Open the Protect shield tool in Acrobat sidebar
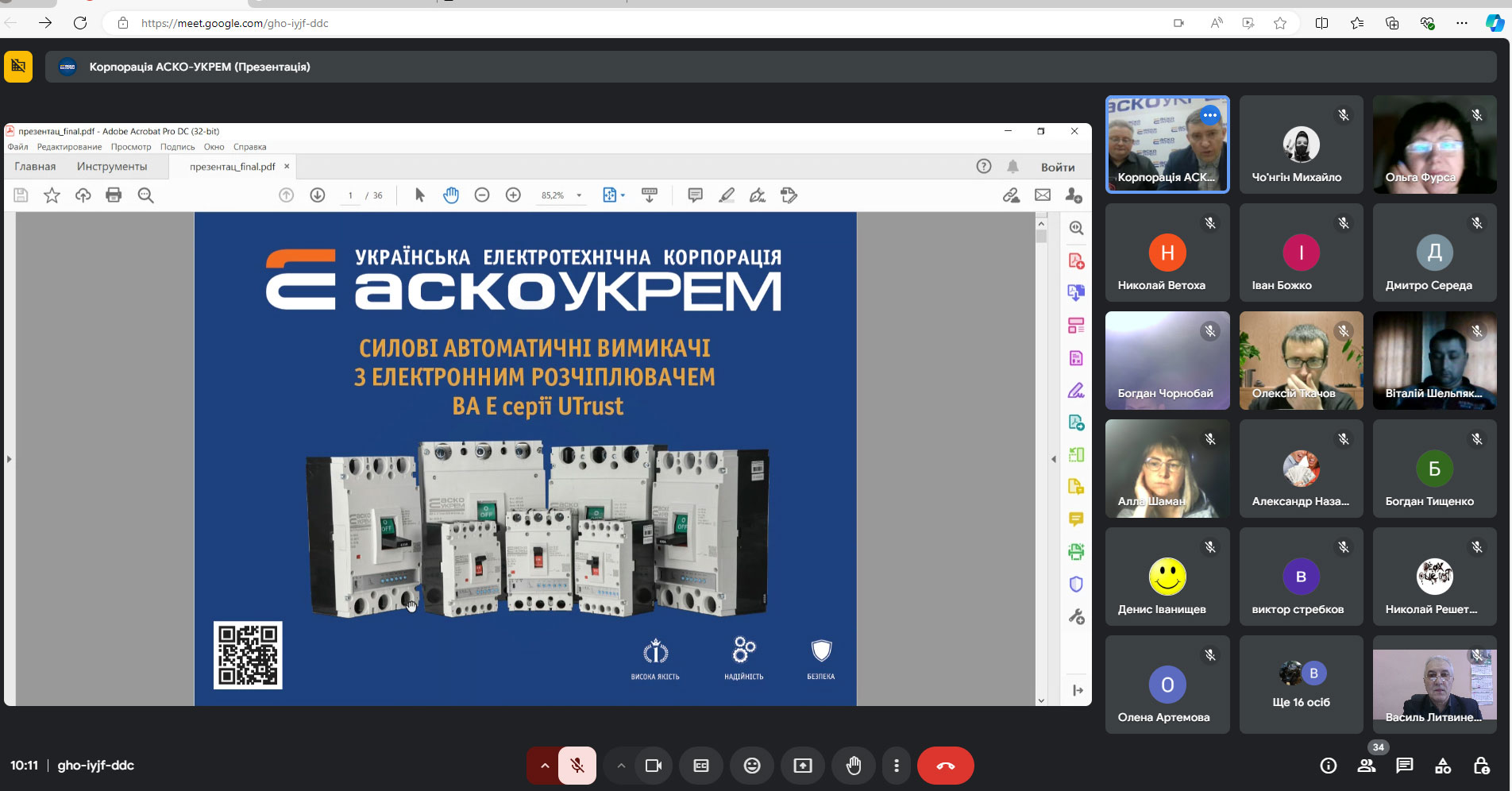The width and height of the screenshot is (1512, 791). point(1076,585)
